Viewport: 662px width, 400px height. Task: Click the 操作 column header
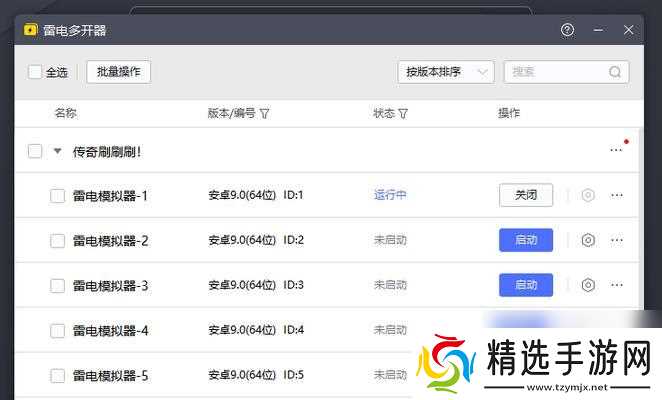(x=509, y=113)
